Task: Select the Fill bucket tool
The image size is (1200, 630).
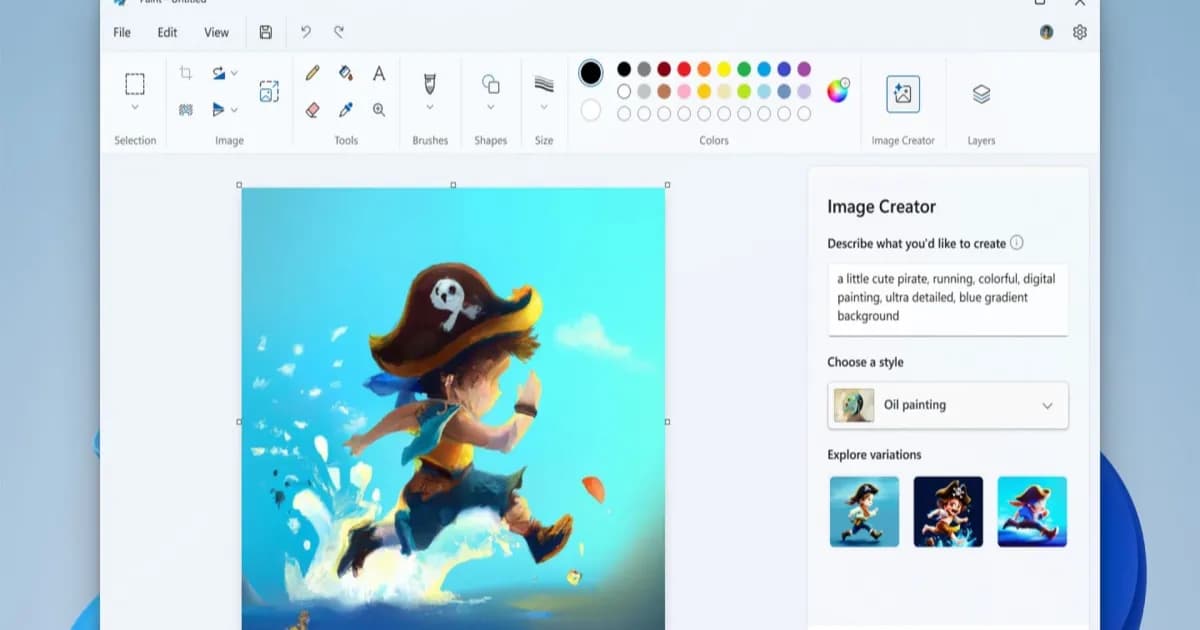Action: [345, 73]
